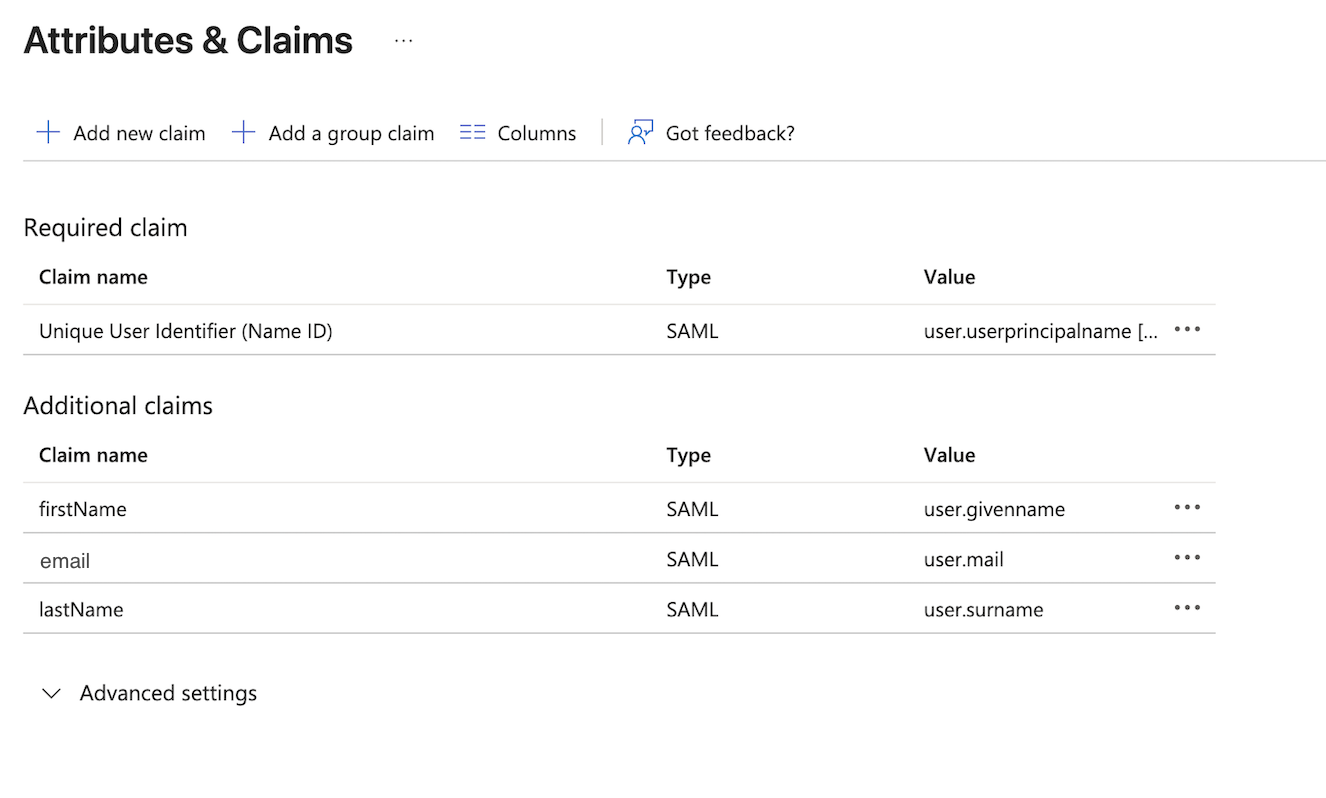Click the Add new claim label
1326x798 pixels.
[139, 133]
